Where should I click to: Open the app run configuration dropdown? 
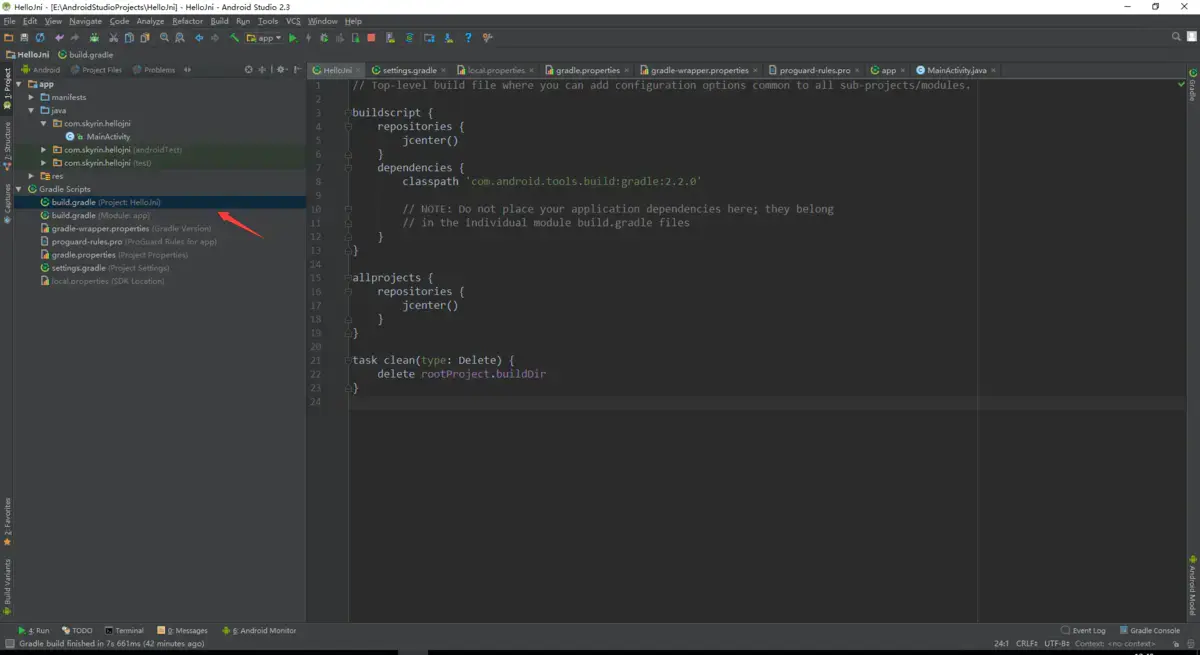click(x=264, y=38)
